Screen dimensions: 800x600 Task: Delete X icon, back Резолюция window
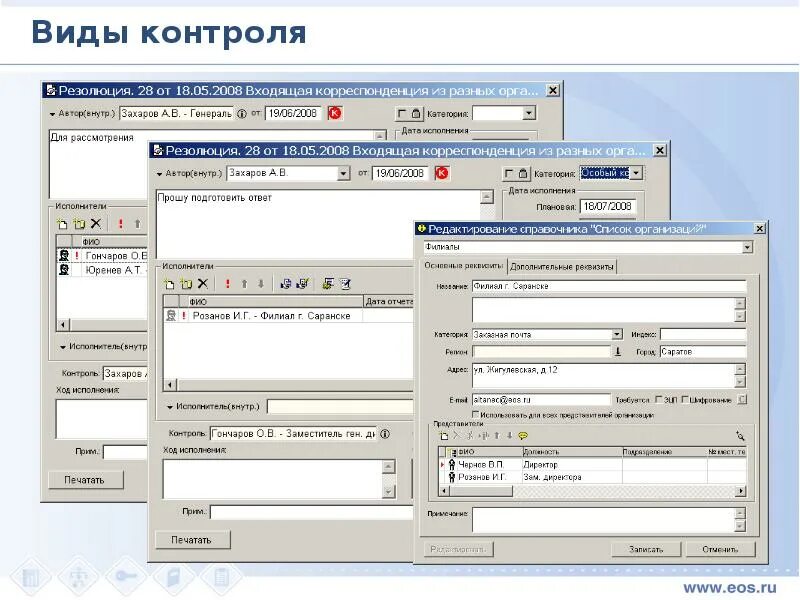96,223
